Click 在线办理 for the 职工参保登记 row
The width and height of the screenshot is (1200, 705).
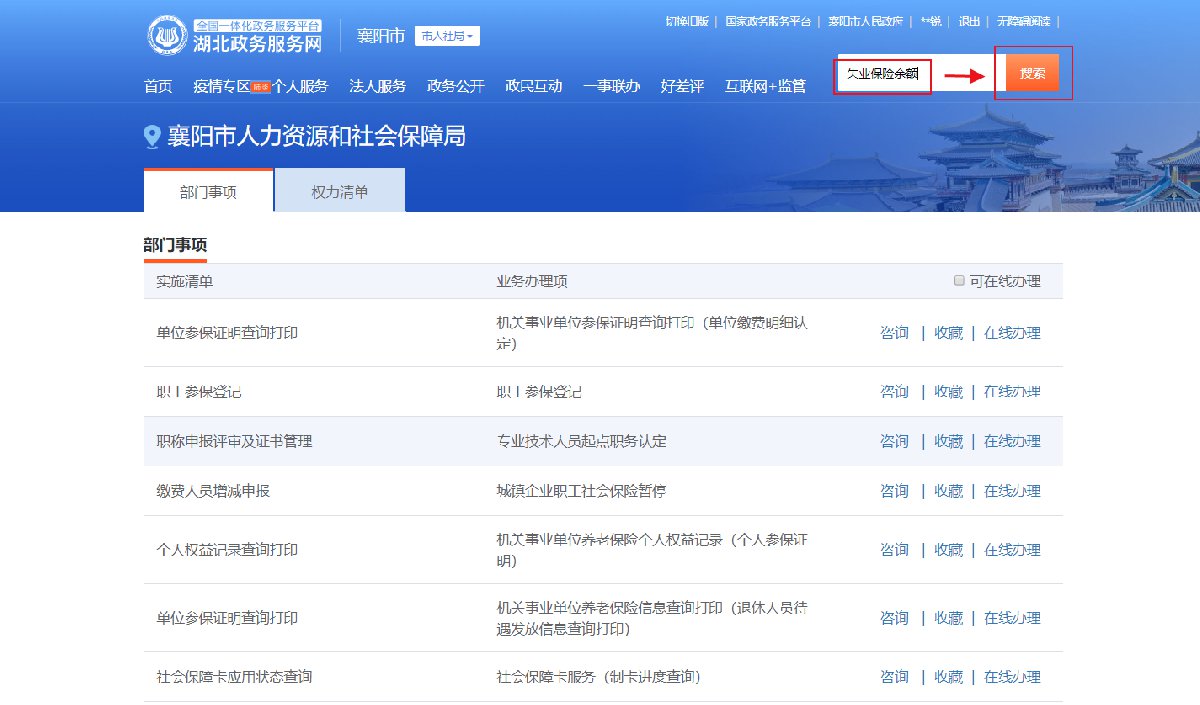(x=1011, y=392)
